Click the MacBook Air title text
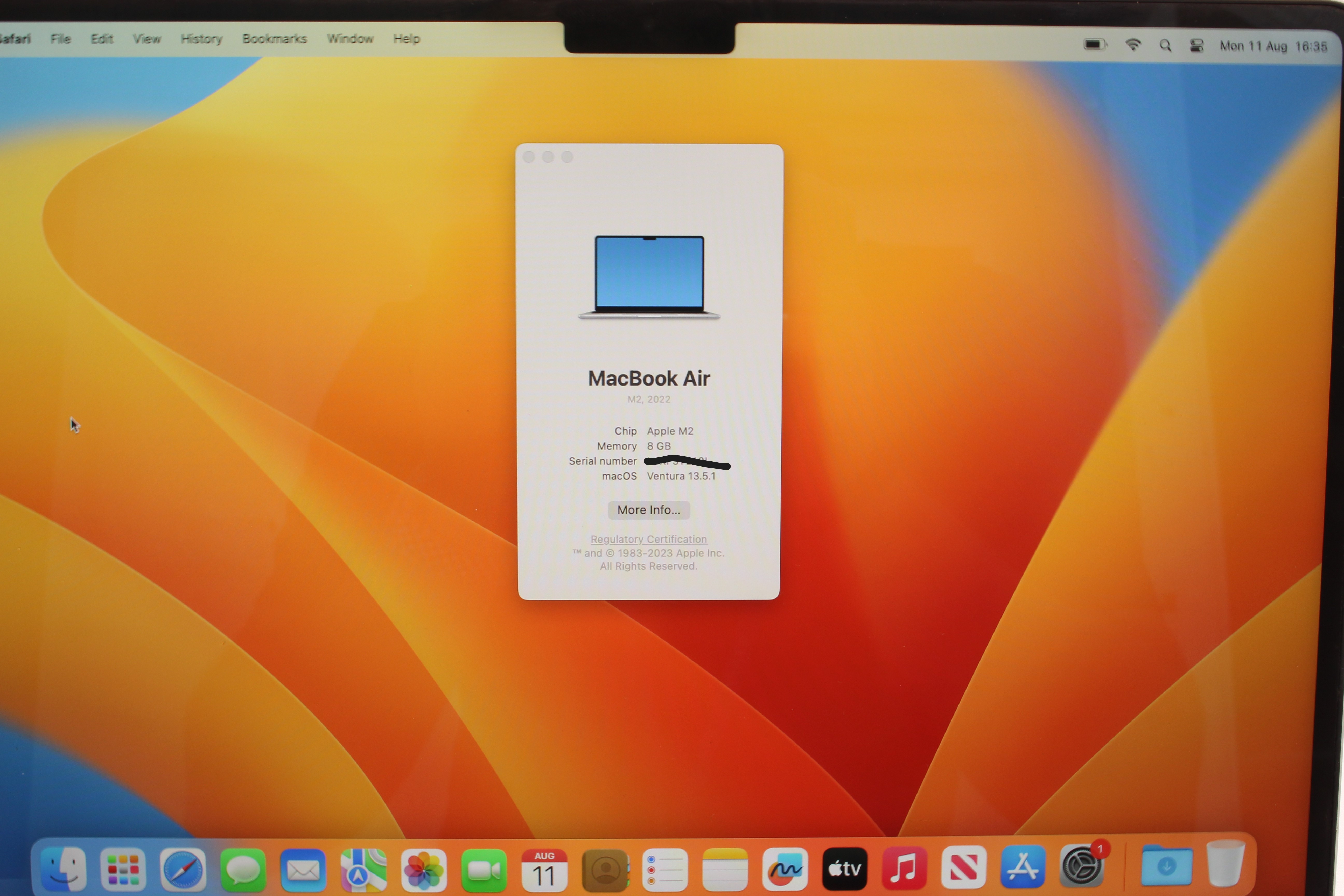The image size is (1344, 896). click(x=649, y=378)
